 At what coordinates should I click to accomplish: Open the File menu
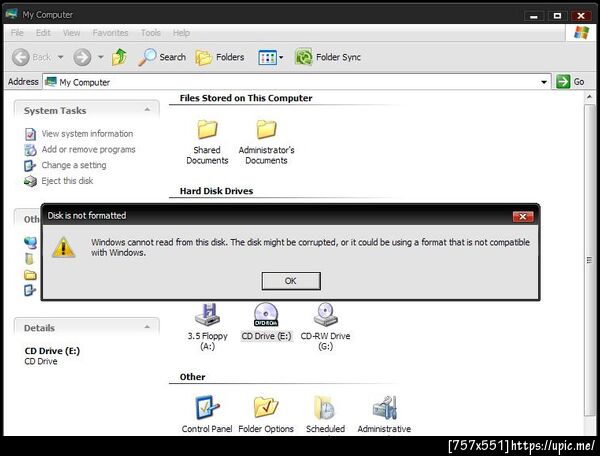(17, 33)
